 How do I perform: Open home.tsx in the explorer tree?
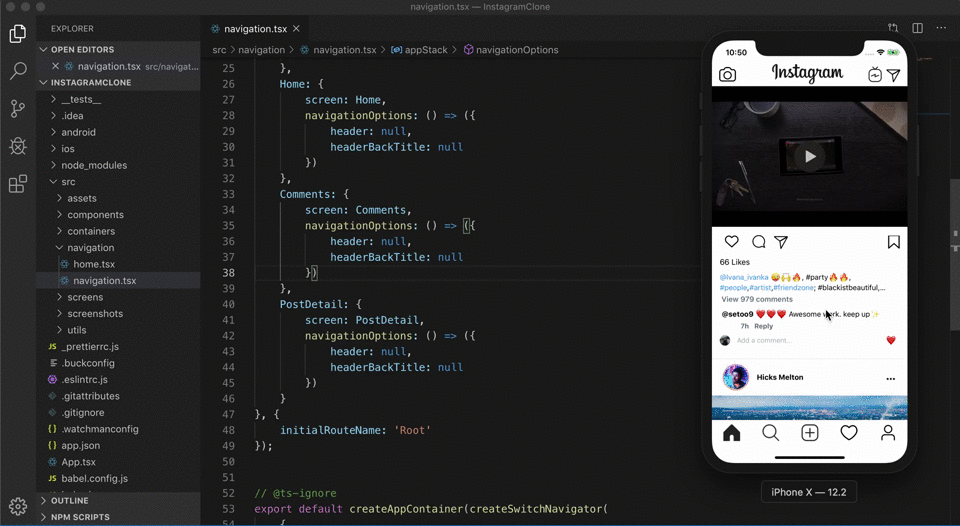click(118, 265)
